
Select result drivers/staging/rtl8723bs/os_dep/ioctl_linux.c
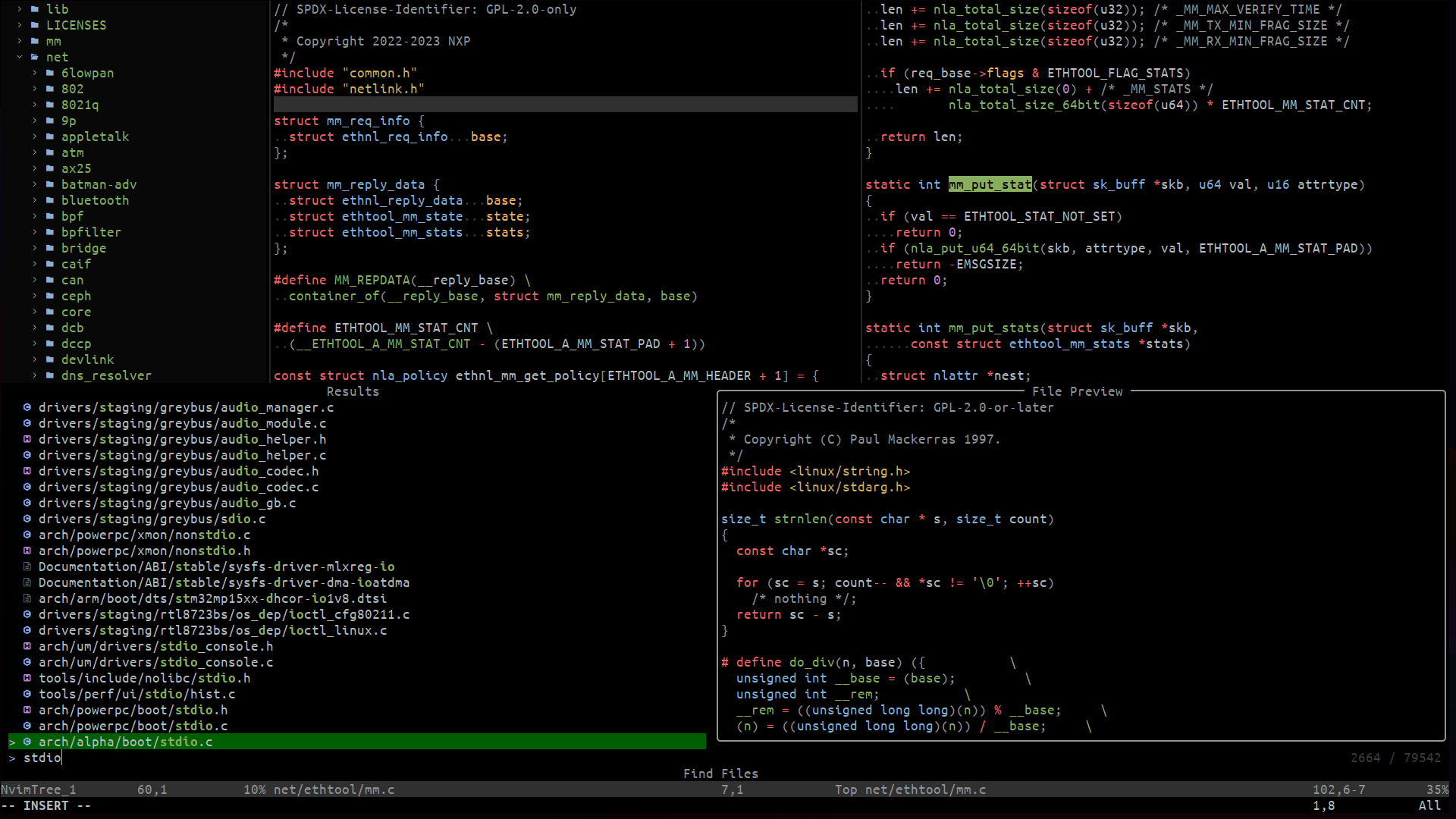[x=213, y=630]
